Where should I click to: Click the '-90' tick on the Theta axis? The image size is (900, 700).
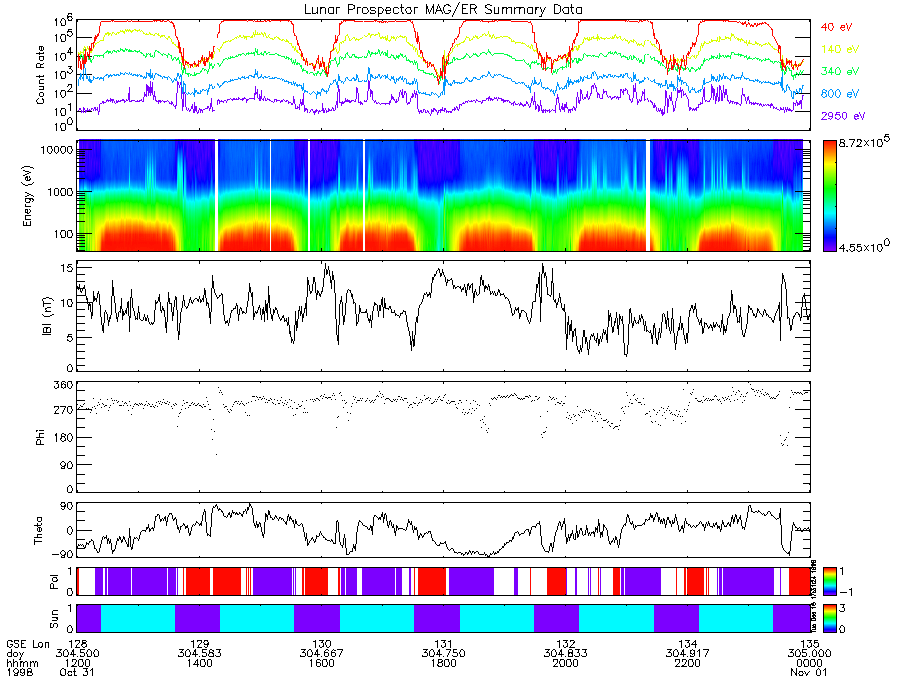pos(61,554)
